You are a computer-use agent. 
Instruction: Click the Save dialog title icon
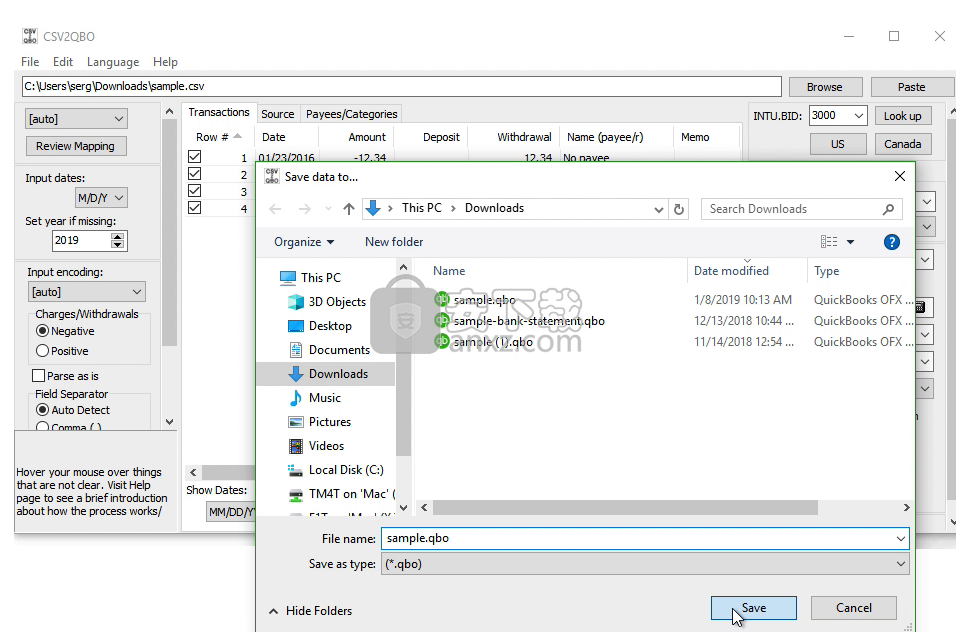(x=272, y=176)
